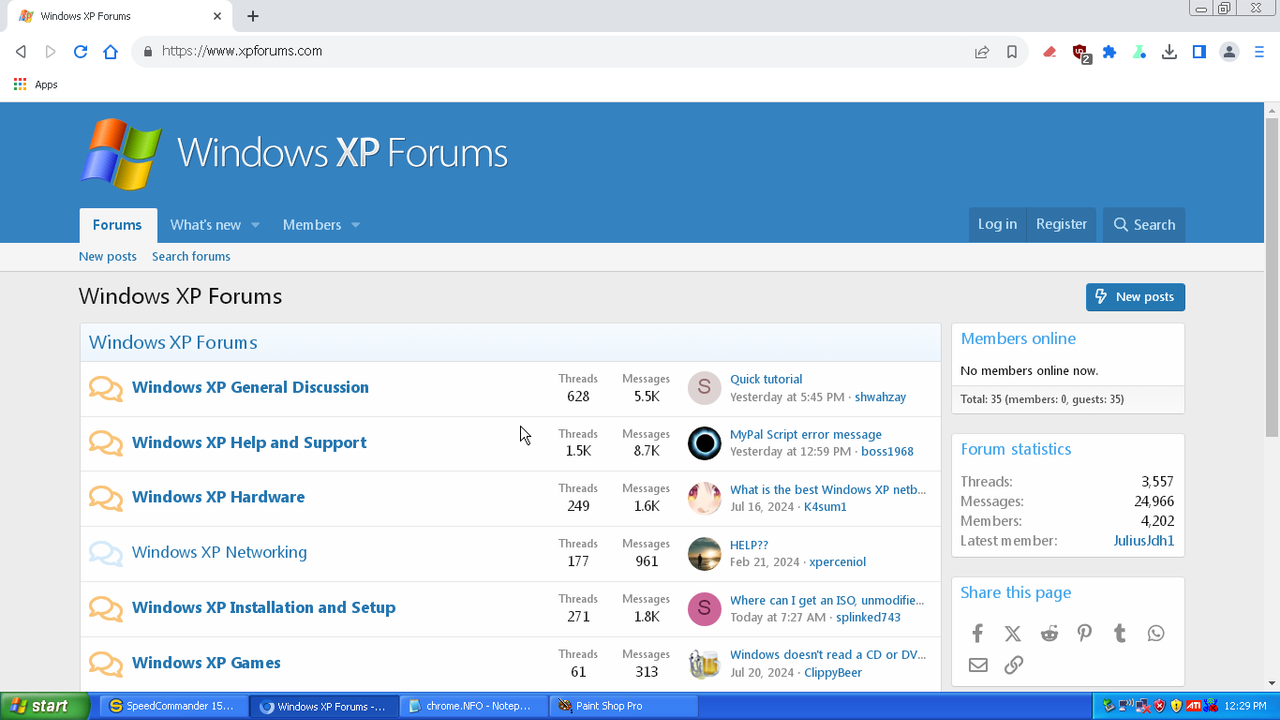Open the downloads arrow icon

1169,52
